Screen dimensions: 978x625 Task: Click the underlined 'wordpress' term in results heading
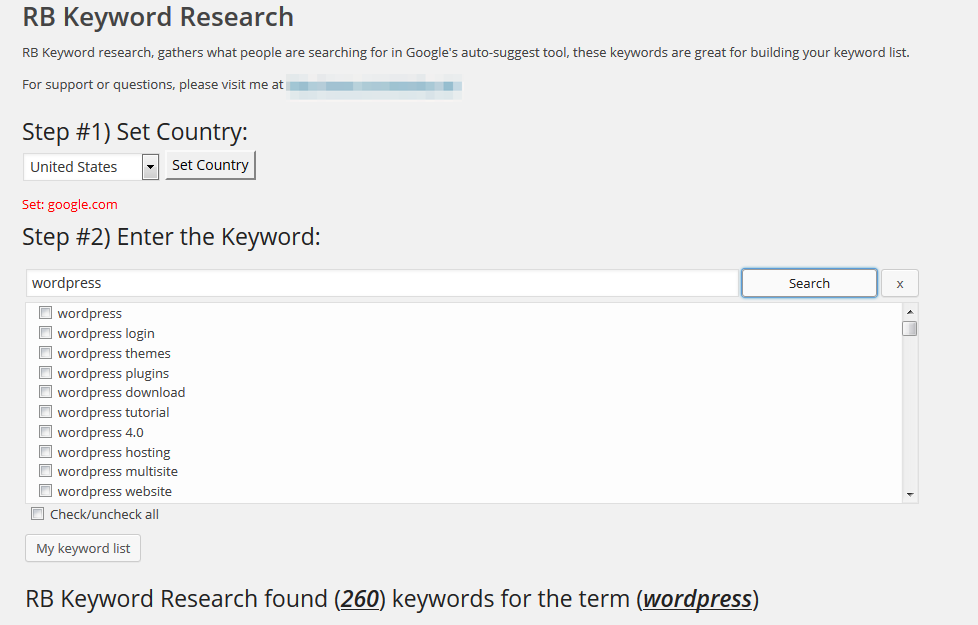(697, 599)
